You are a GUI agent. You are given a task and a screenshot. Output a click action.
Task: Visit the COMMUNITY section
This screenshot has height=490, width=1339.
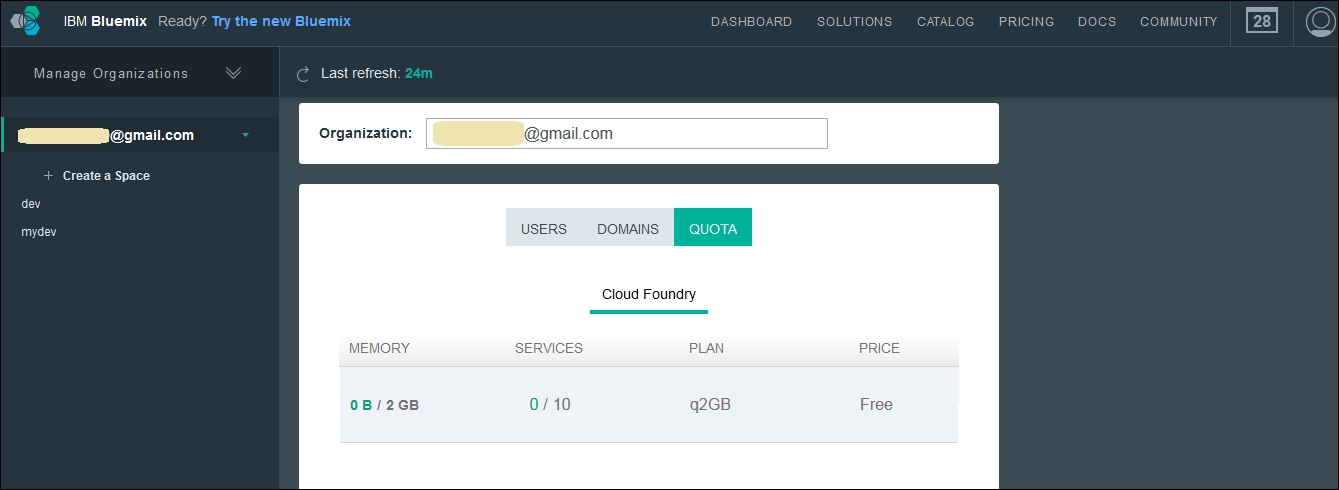coord(1179,22)
